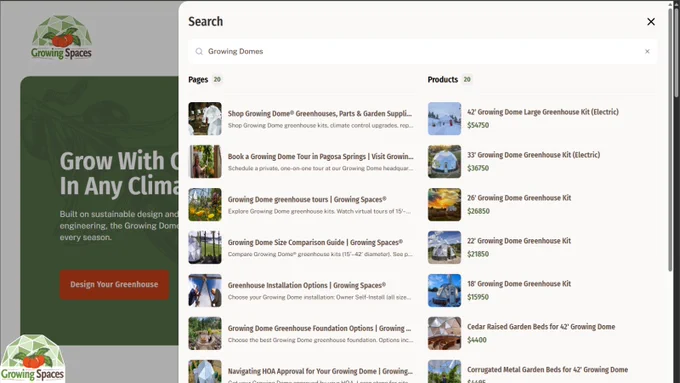Click "Choose your Growing Dome installation" description
The image size is (680, 383).
[319, 297]
